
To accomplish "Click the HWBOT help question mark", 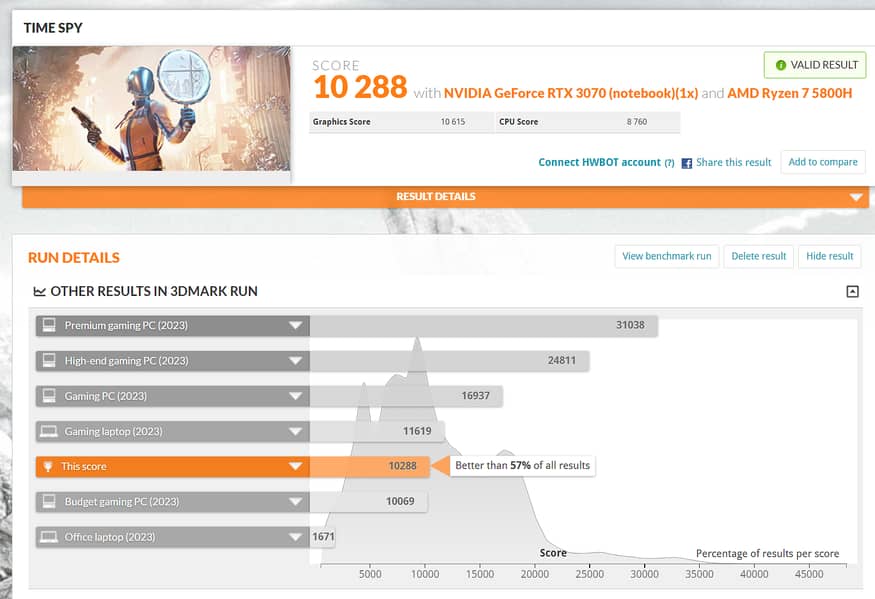I will (669, 163).
